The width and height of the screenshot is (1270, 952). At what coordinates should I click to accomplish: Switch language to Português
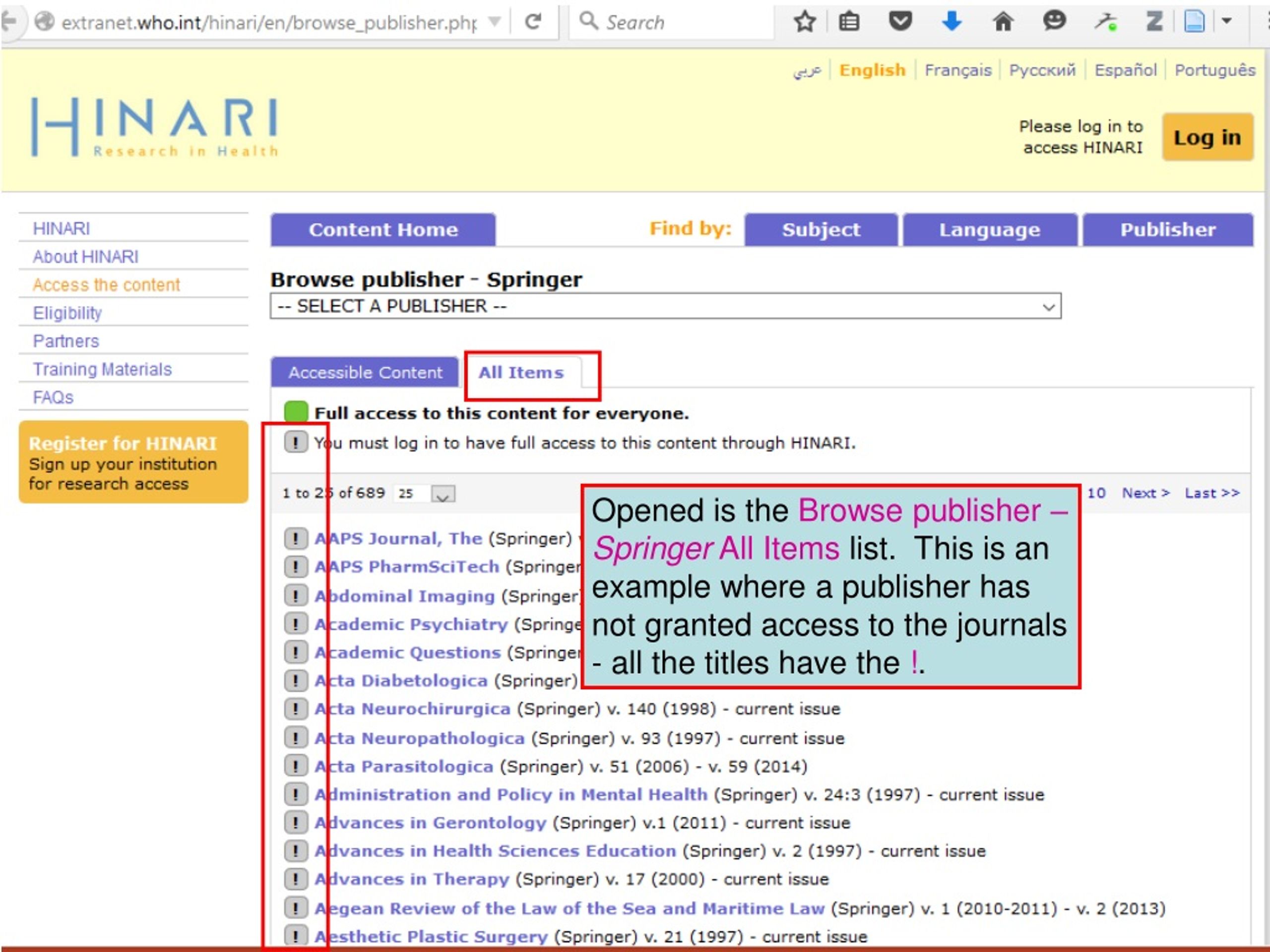point(1215,70)
